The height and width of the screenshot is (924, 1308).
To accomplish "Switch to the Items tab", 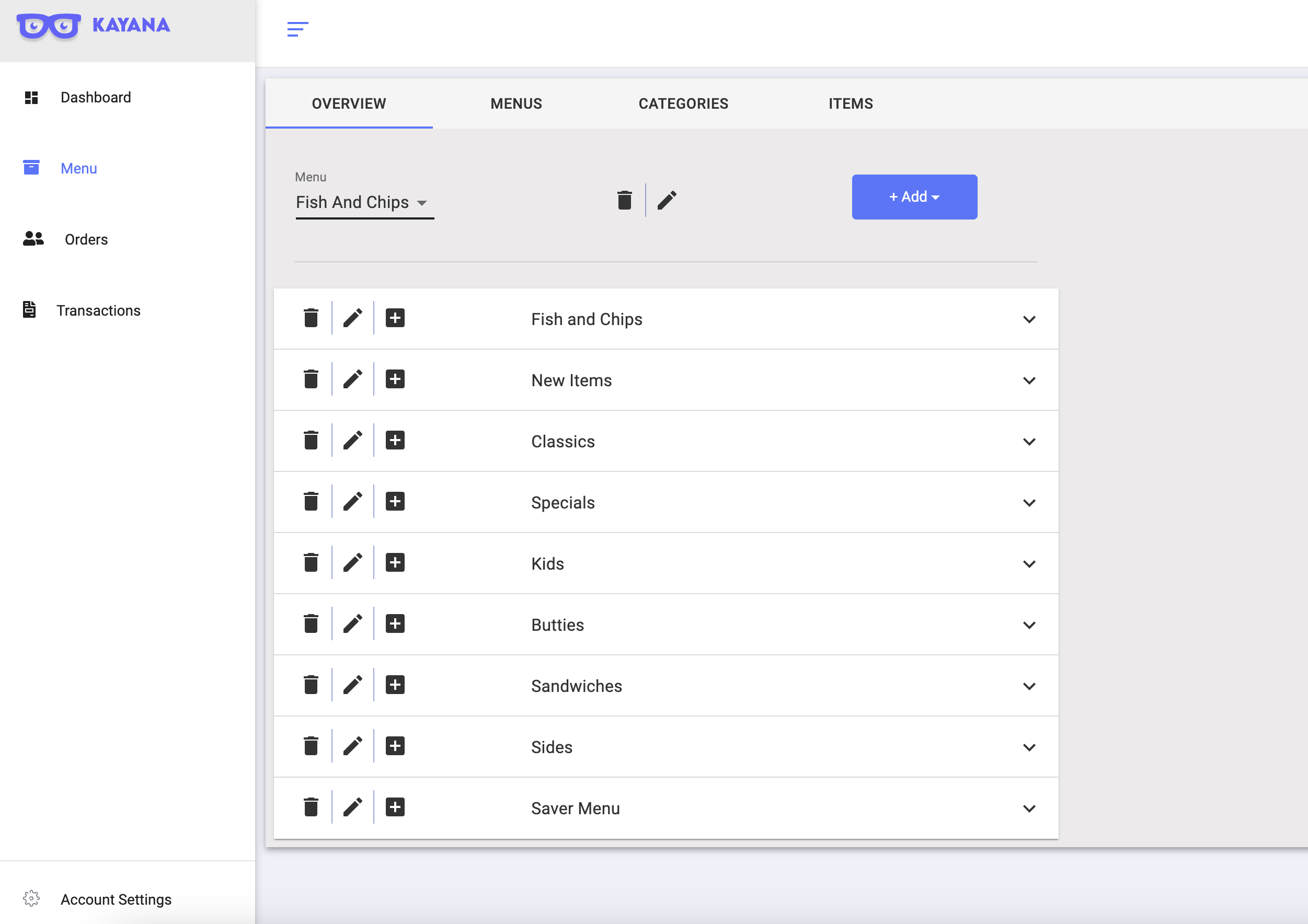I will [x=850, y=103].
